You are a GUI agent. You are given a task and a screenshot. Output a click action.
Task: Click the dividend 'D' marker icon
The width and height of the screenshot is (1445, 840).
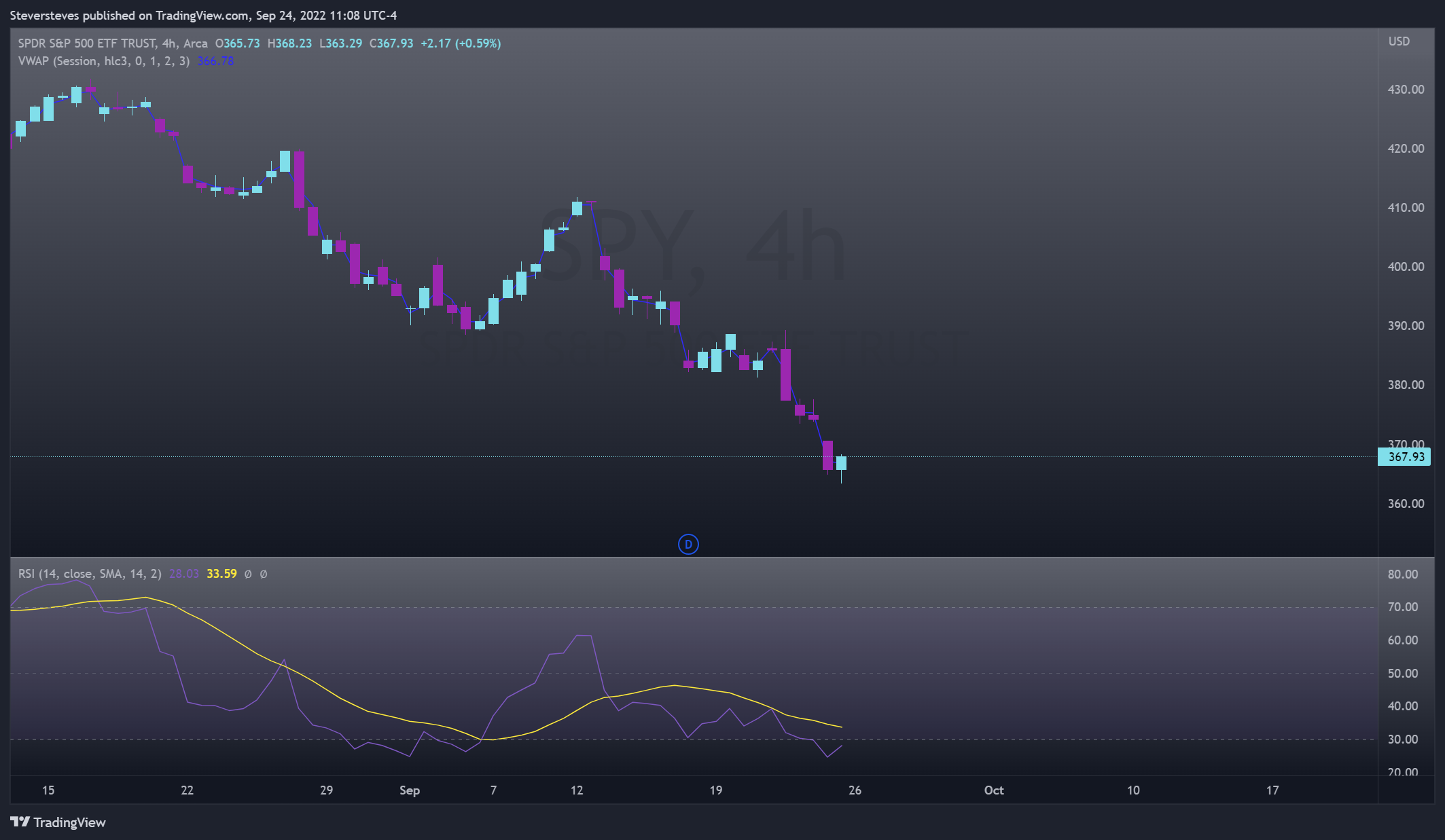688,544
